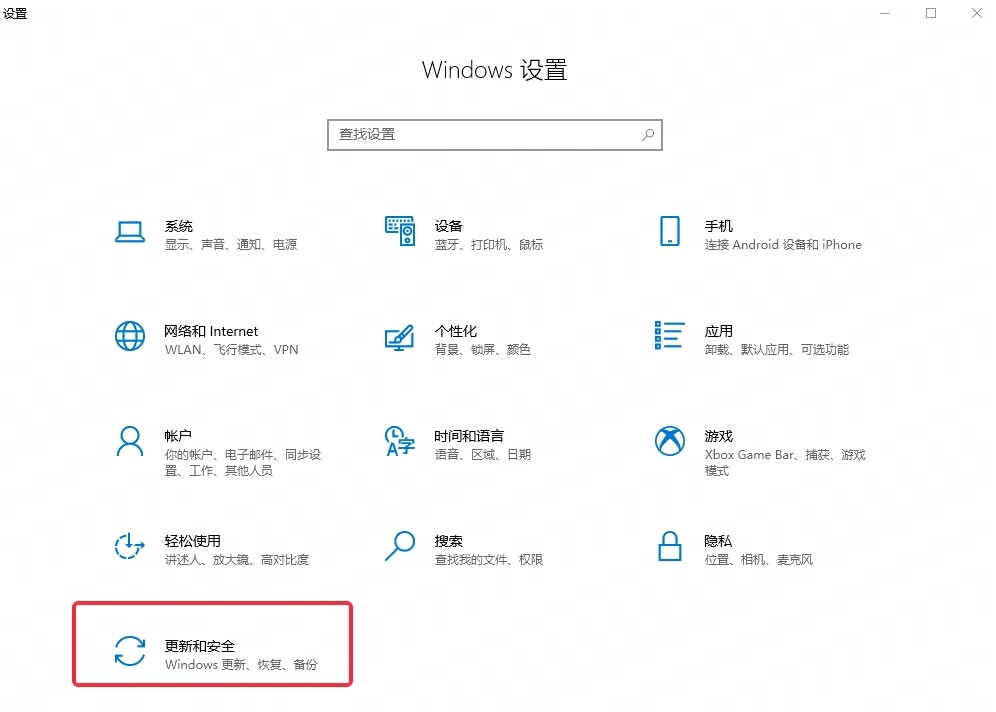Go to 网络和 Internet settings label

coord(211,331)
